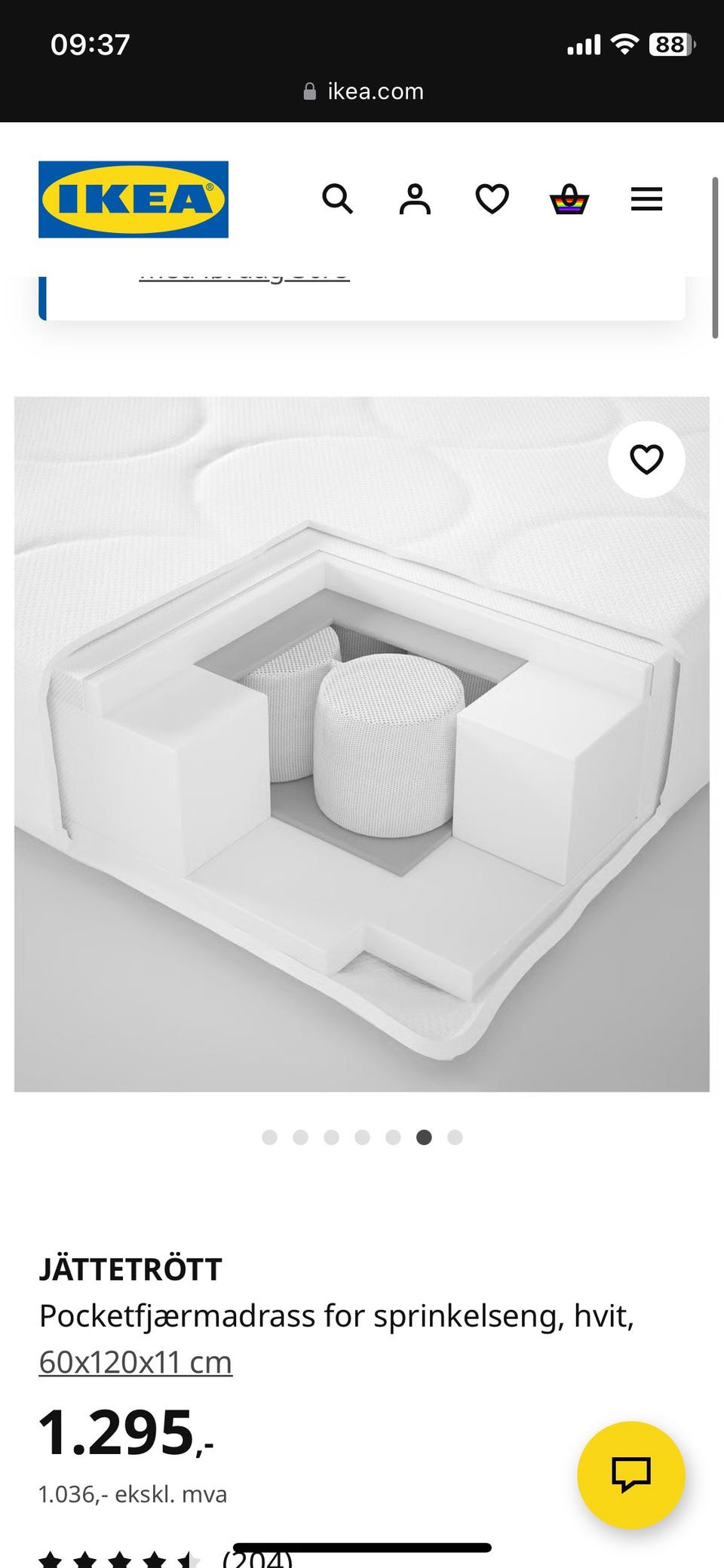
Task: Open the shopping basket icon
Action: coord(569,199)
